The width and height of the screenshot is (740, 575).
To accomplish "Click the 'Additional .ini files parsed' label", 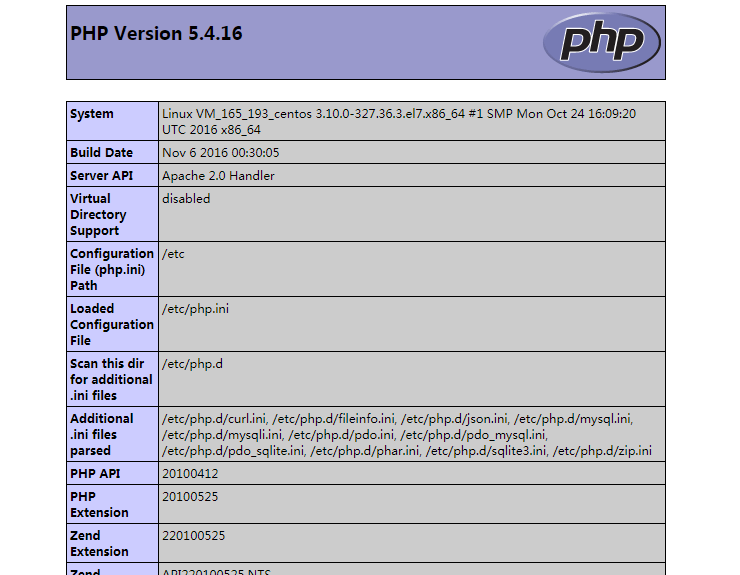I will (101, 435).
